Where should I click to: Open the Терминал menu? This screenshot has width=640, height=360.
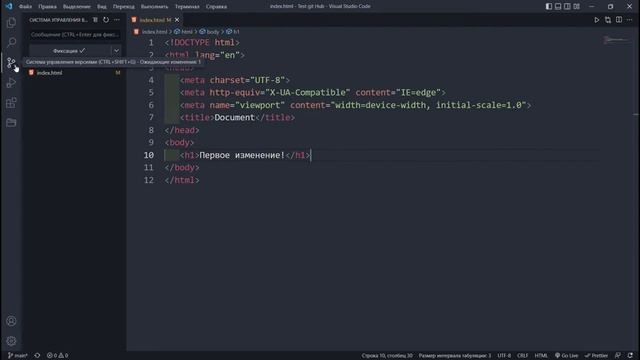point(187,7)
